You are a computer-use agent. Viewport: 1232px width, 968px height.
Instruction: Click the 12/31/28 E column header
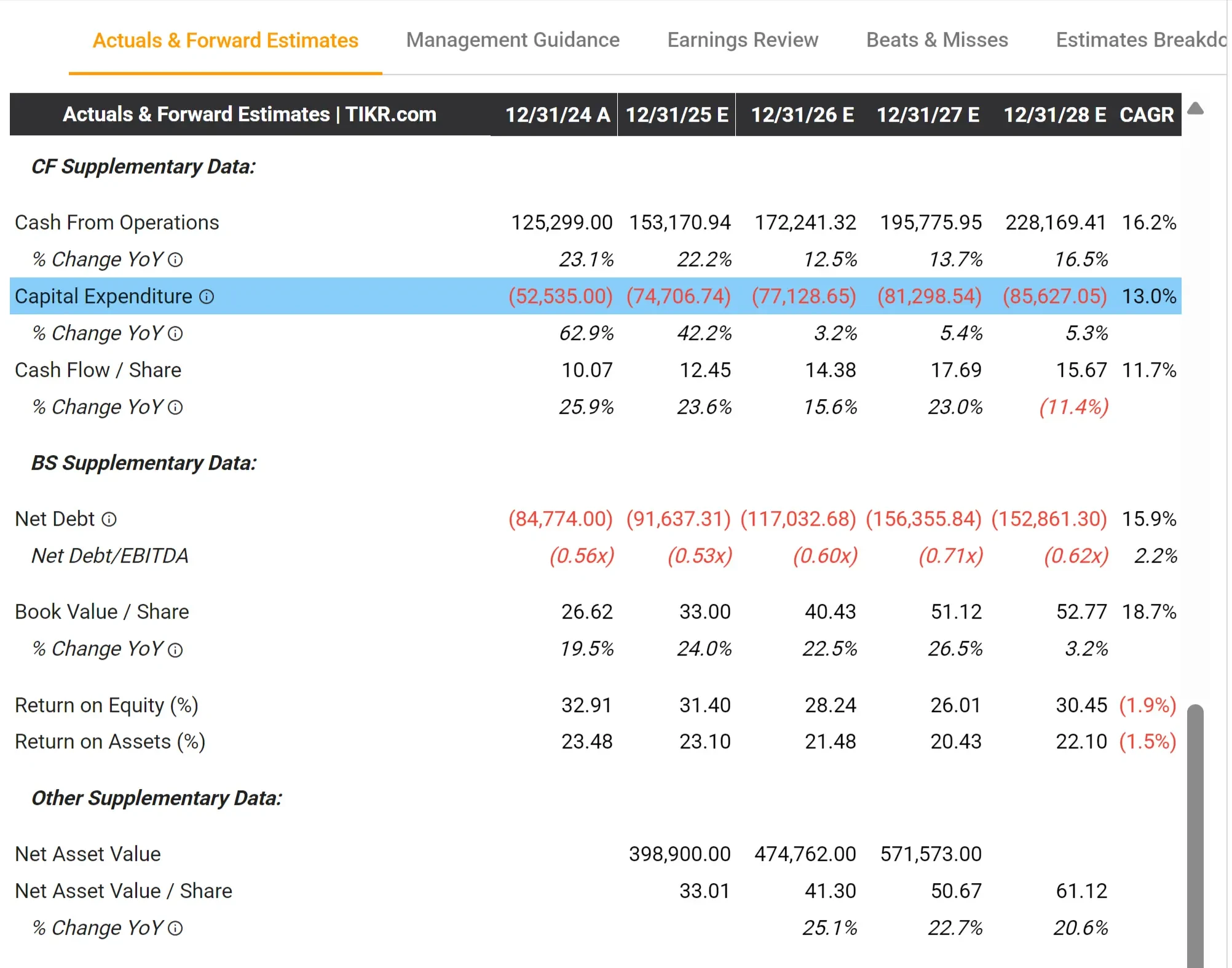(x=1054, y=115)
